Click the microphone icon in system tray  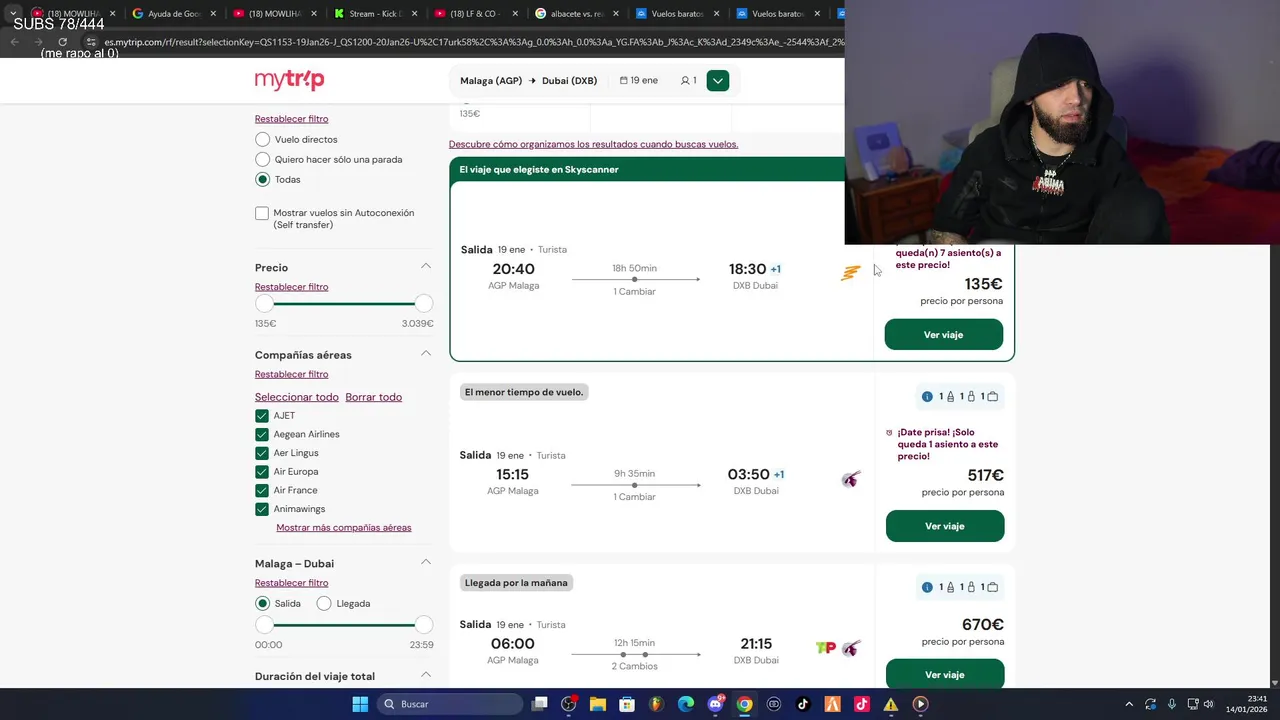(x=1171, y=704)
